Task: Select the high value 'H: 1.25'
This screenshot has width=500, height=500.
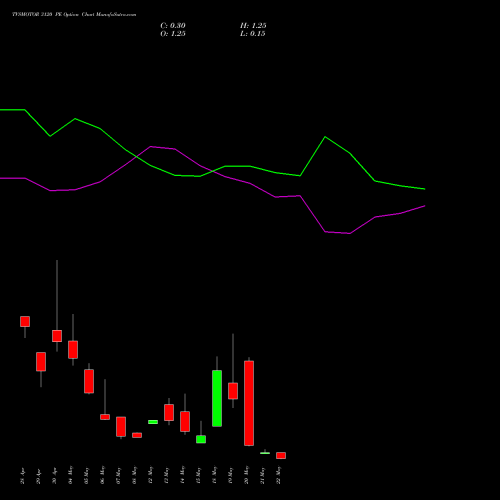Action: 253,26
